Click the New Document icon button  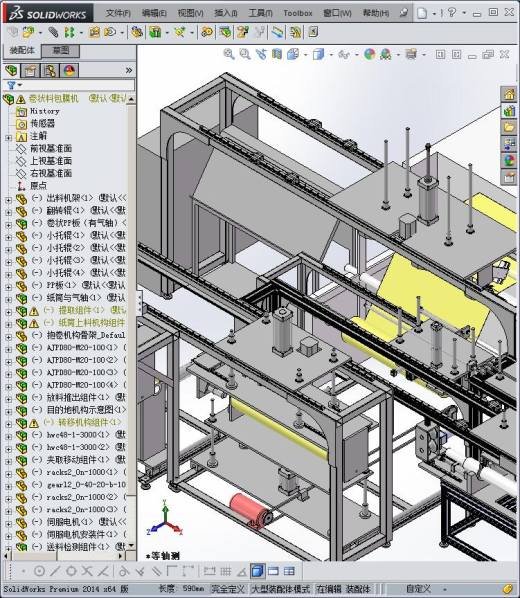coord(422,13)
